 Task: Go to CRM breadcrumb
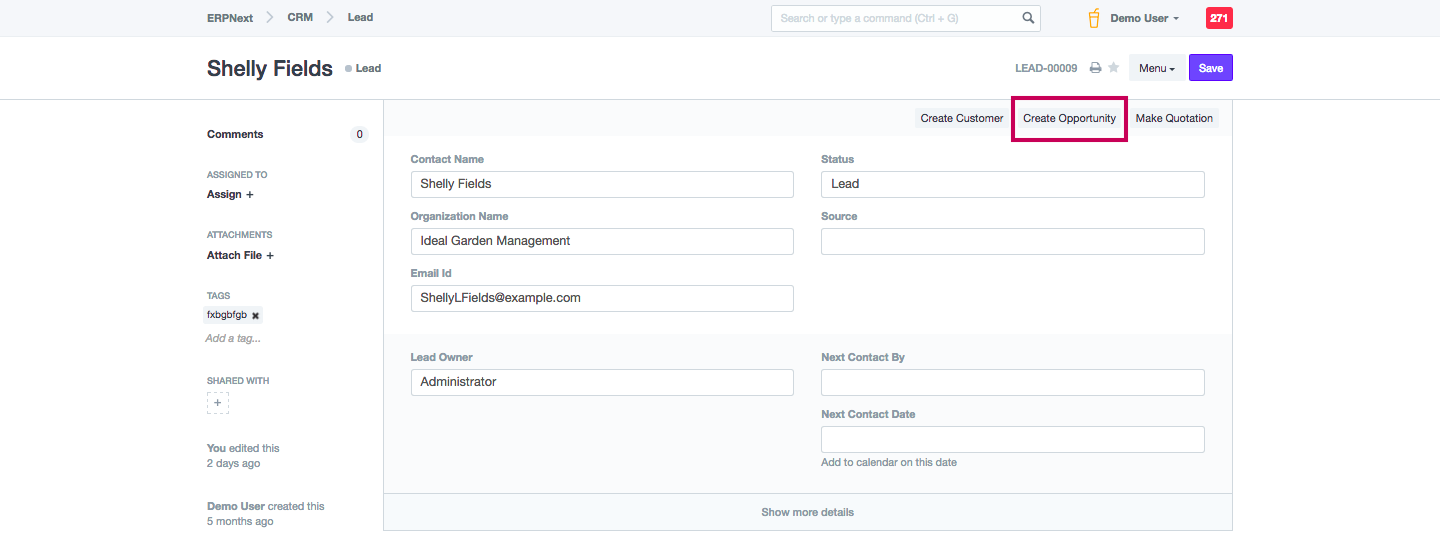pos(300,18)
